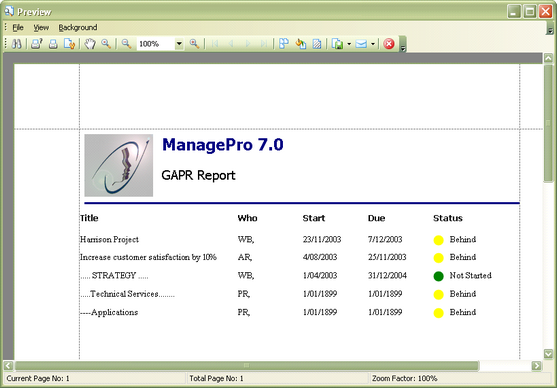Click the Zoom Out icon left of the 100% box
557x388 pixels.
[x=126, y=44]
